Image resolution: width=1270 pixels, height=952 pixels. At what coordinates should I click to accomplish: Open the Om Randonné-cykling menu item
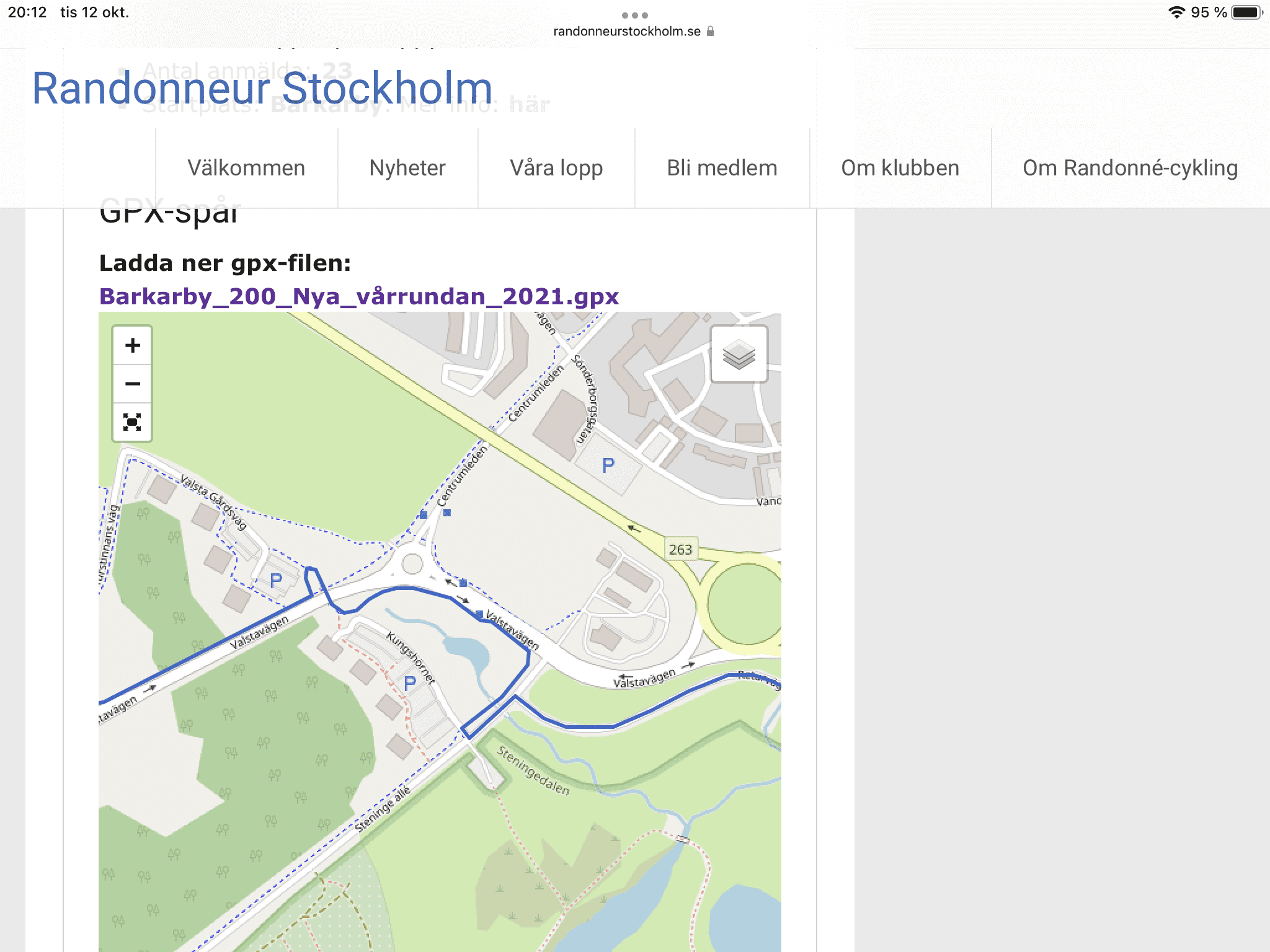point(1130,168)
